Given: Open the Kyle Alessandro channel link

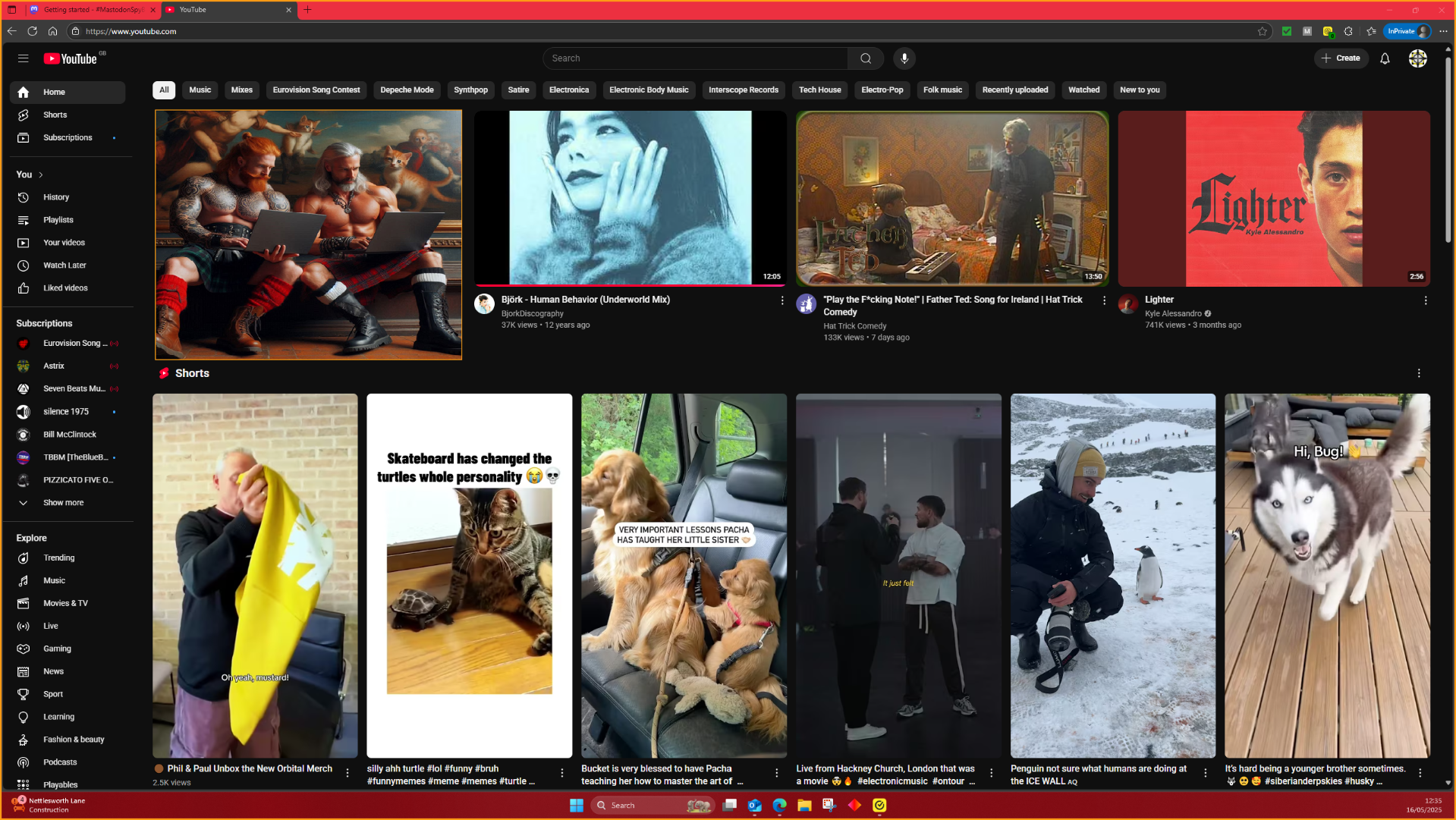Looking at the screenshot, I should point(1172,313).
